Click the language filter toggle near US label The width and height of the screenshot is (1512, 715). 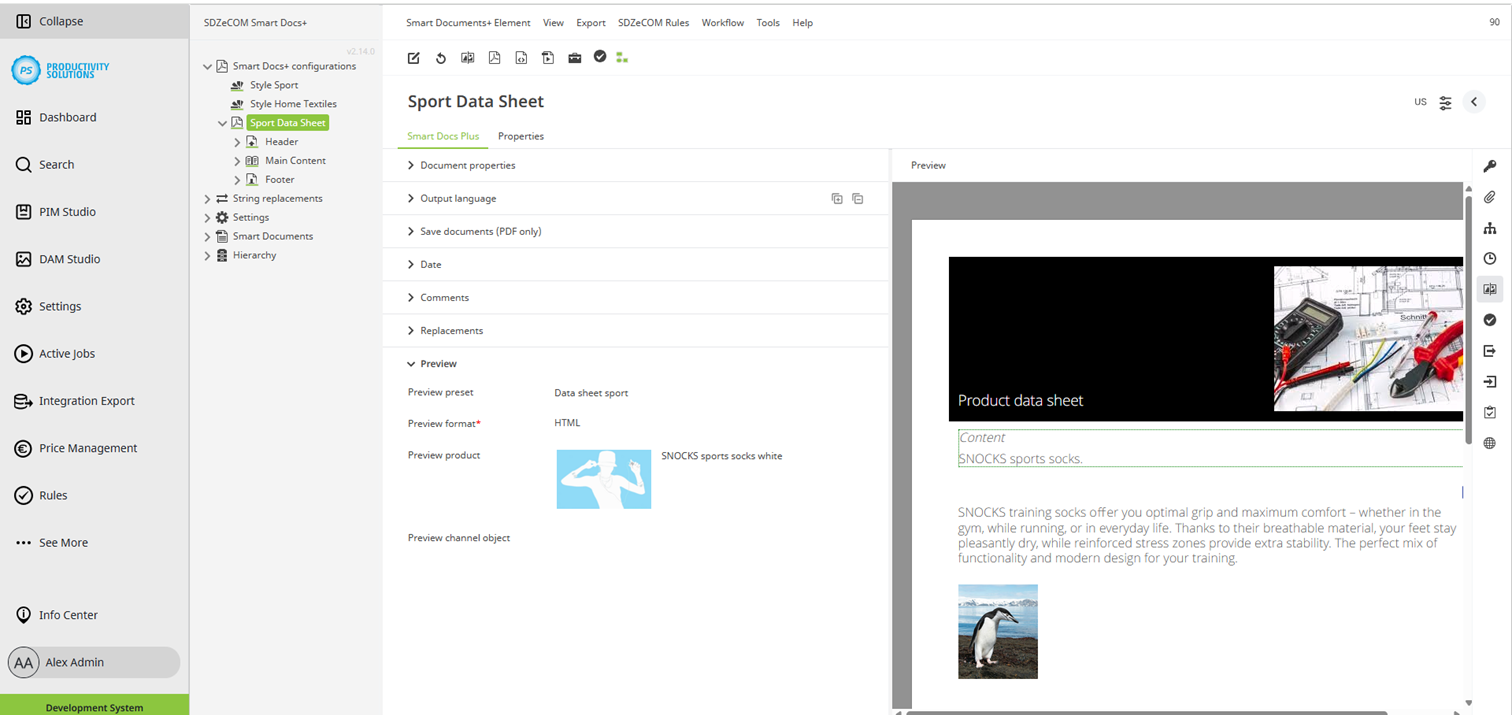click(x=1445, y=101)
